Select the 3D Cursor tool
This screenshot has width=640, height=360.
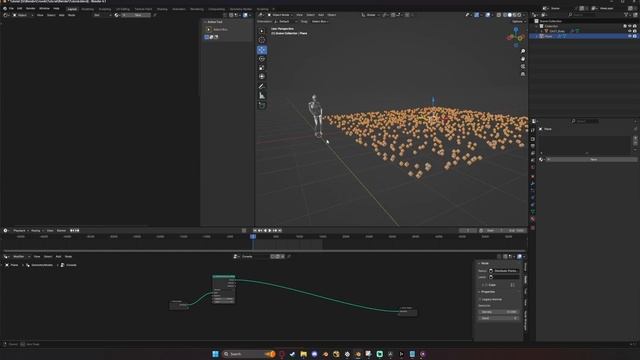[262, 40]
